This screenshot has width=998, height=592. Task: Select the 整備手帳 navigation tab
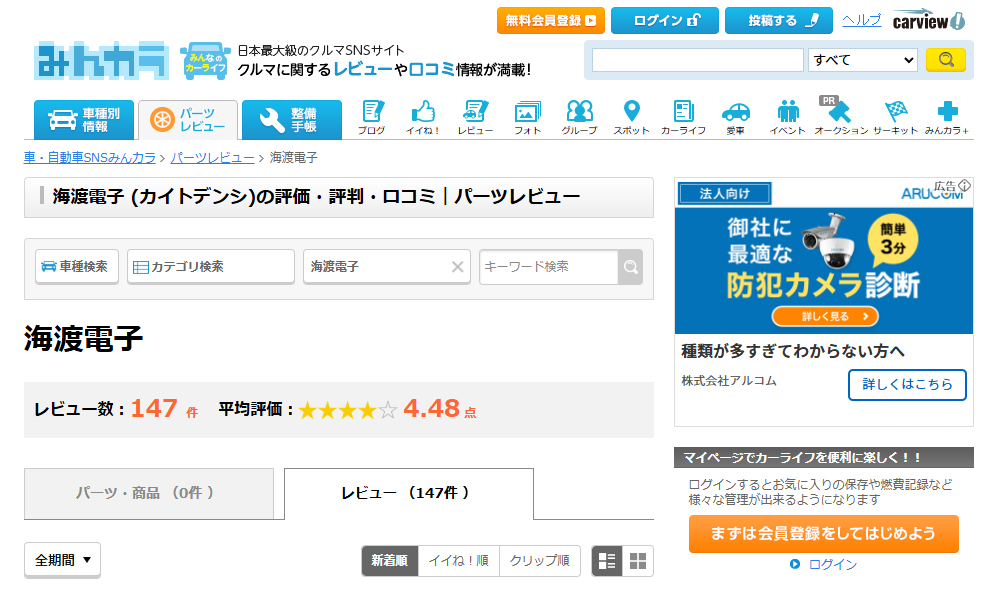point(291,120)
